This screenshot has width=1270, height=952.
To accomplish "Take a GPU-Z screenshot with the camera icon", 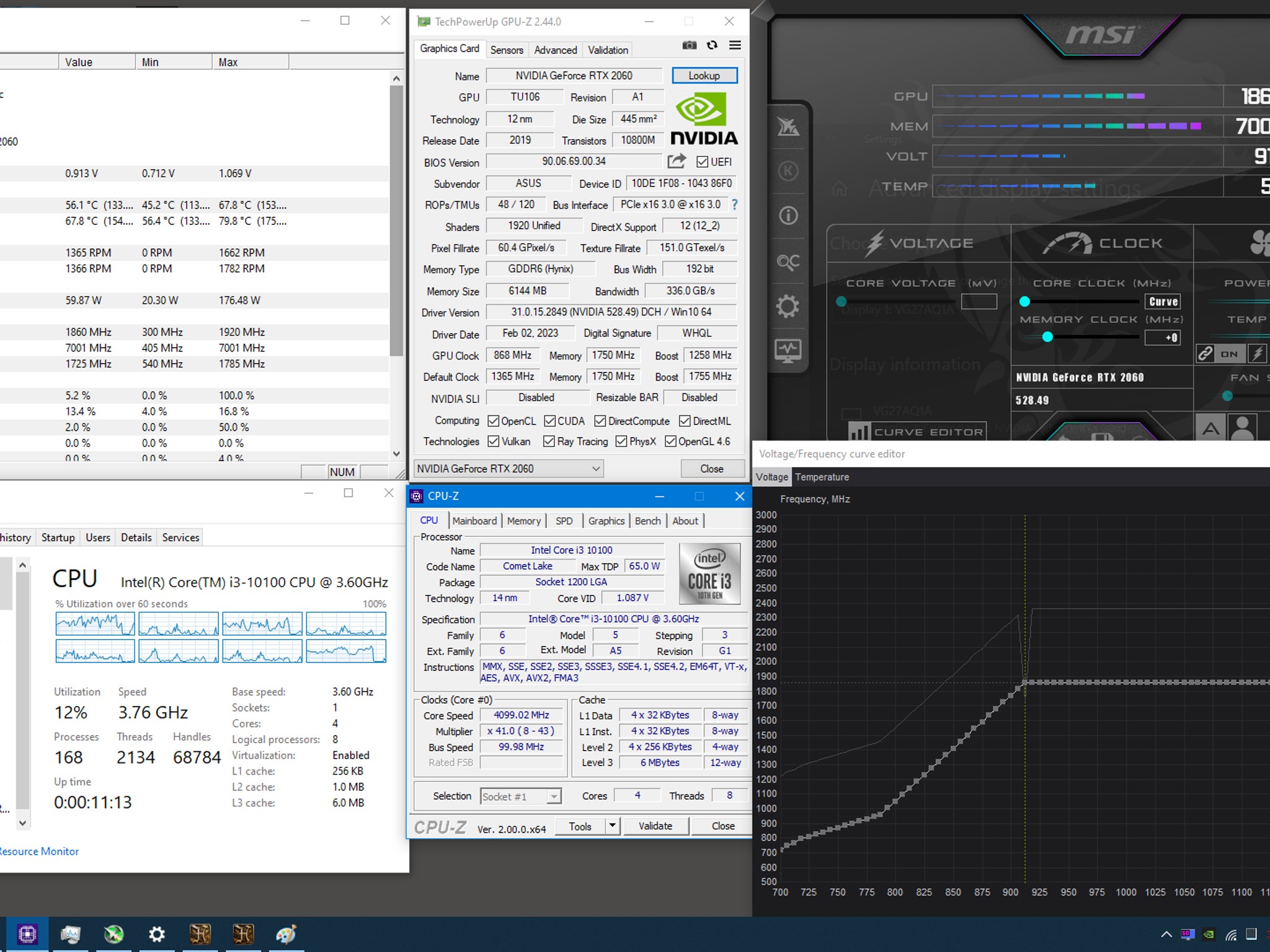I will 689,45.
